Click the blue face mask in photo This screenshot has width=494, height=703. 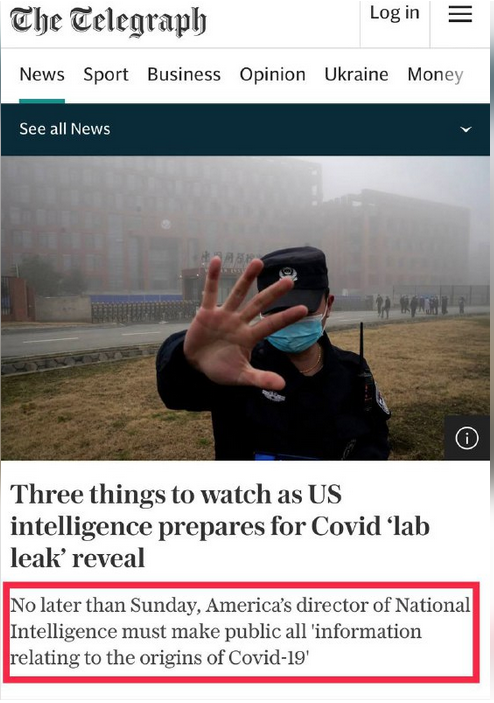[x=296, y=334]
